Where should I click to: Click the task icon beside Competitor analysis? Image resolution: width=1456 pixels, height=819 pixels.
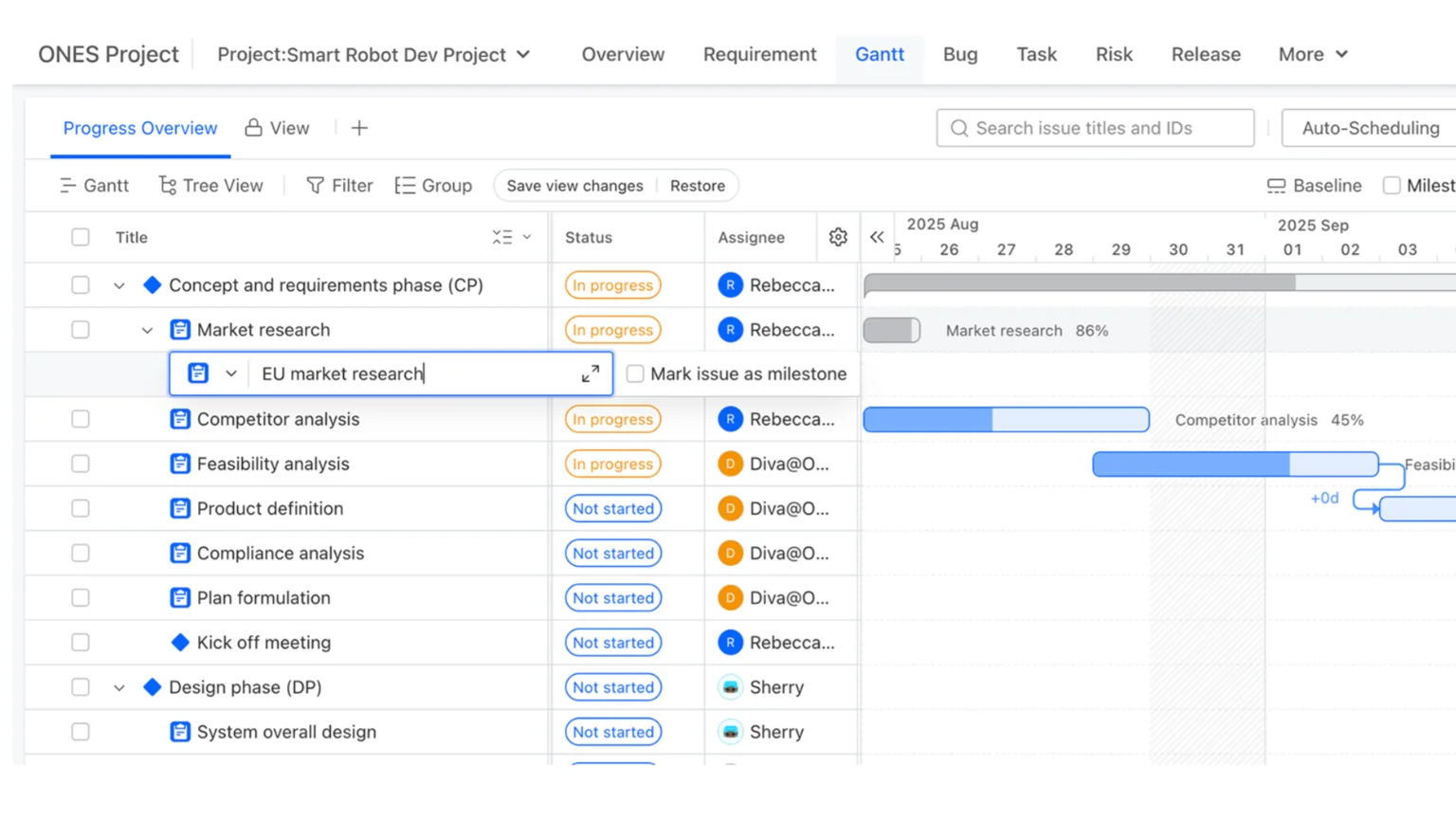tap(180, 419)
